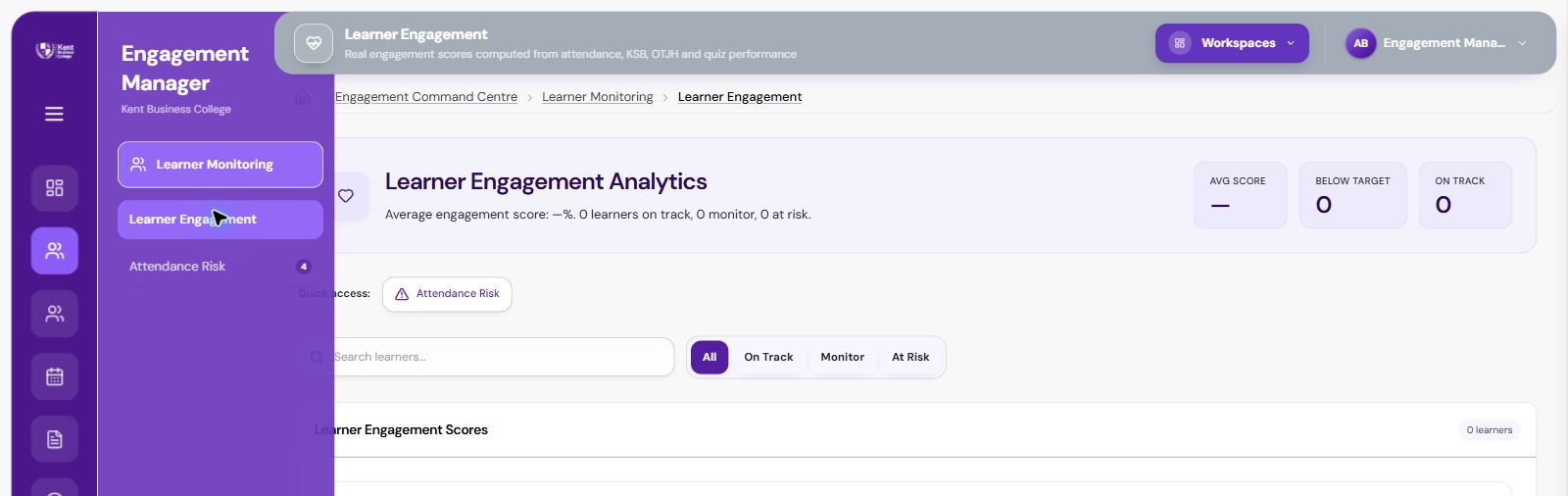This screenshot has height=496, width=1568.
Task: Select the At Risk filter tab
Action: [910, 357]
